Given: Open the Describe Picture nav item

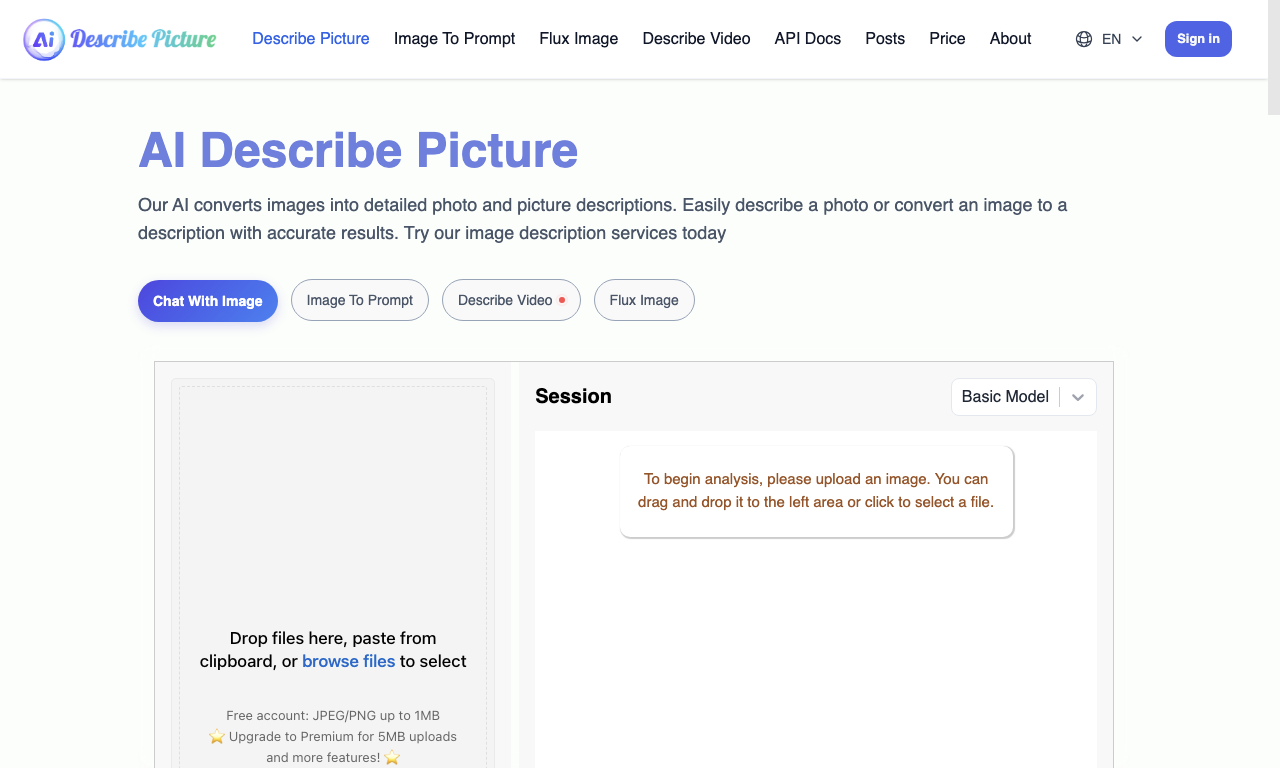Looking at the screenshot, I should coord(311,39).
